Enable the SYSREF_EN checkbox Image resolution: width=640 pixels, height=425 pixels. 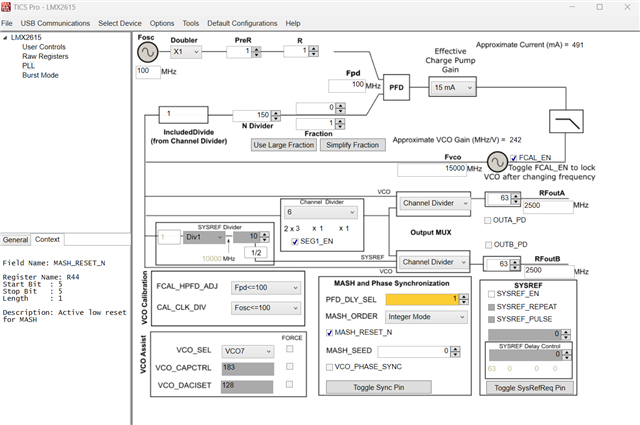[491, 294]
